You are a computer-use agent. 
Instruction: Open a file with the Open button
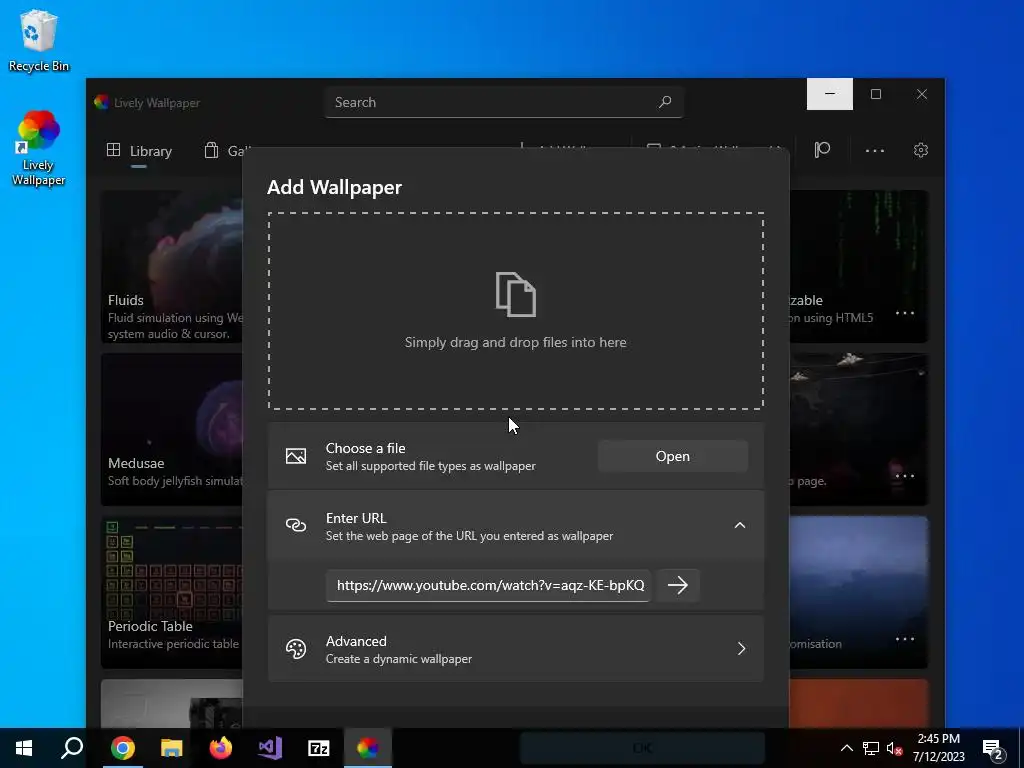673,456
